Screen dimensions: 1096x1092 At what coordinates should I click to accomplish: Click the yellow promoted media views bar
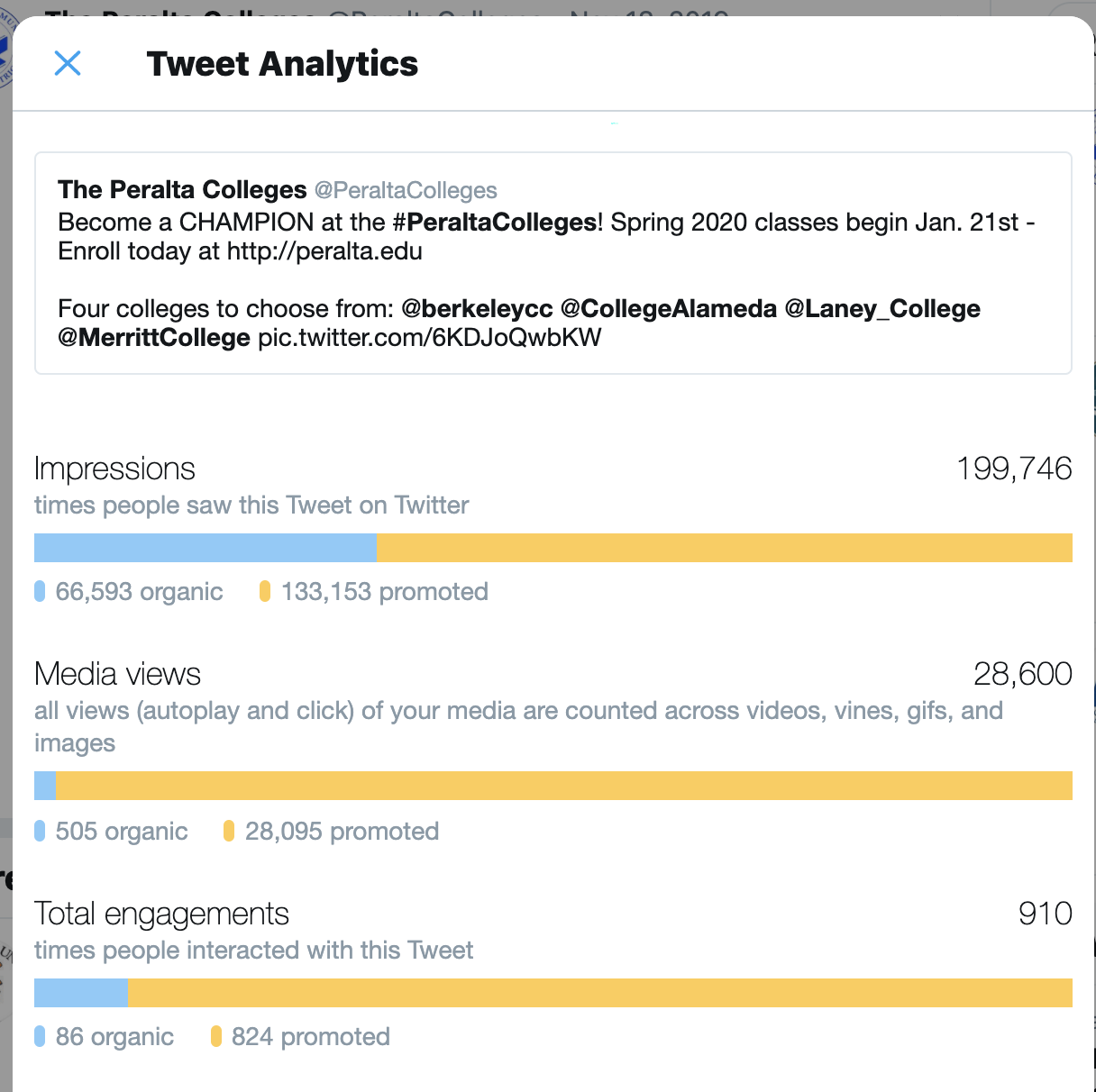(564, 786)
